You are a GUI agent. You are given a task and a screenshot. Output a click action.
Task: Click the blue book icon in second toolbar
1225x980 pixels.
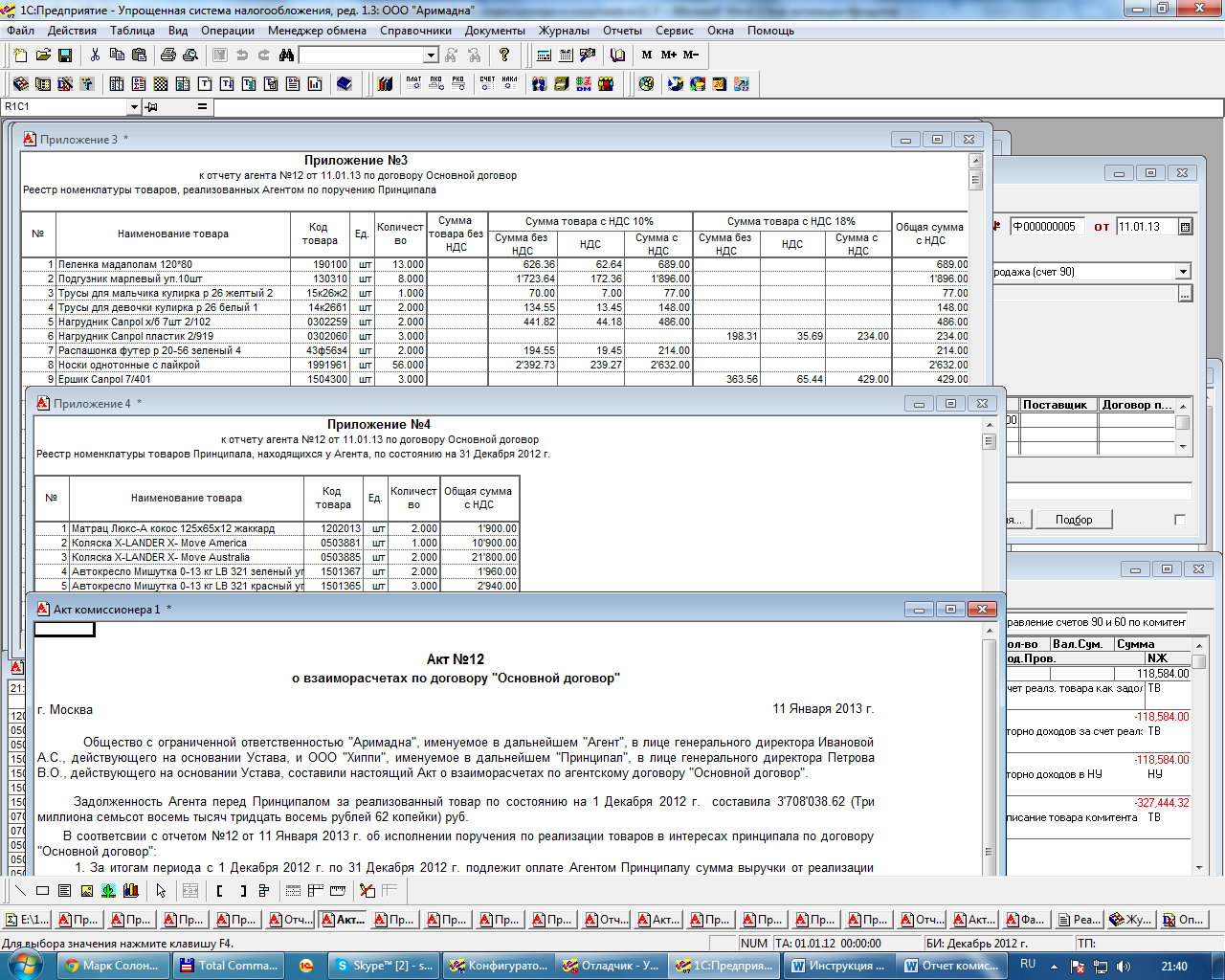(345, 84)
